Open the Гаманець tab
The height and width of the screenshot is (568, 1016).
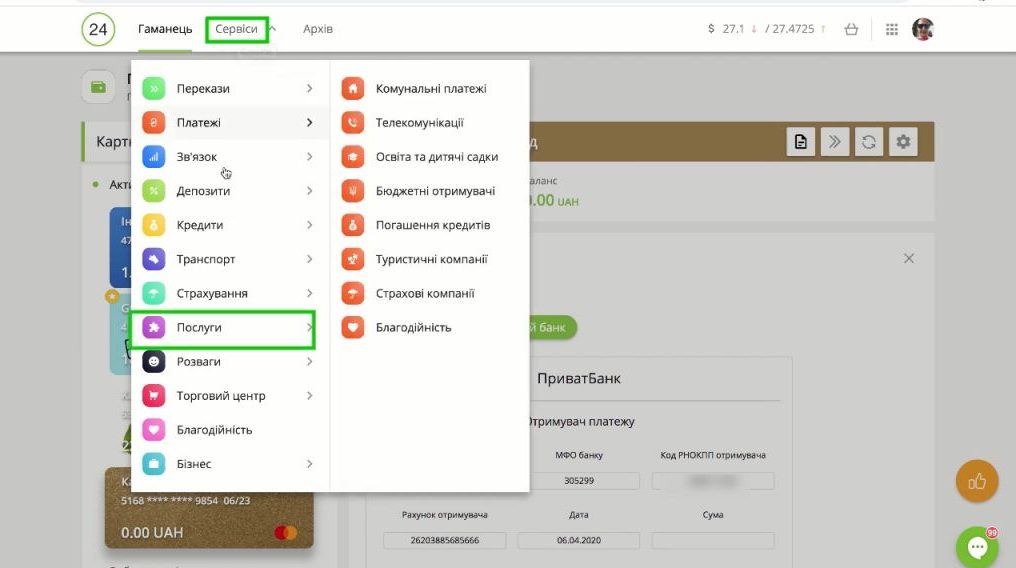pos(165,30)
